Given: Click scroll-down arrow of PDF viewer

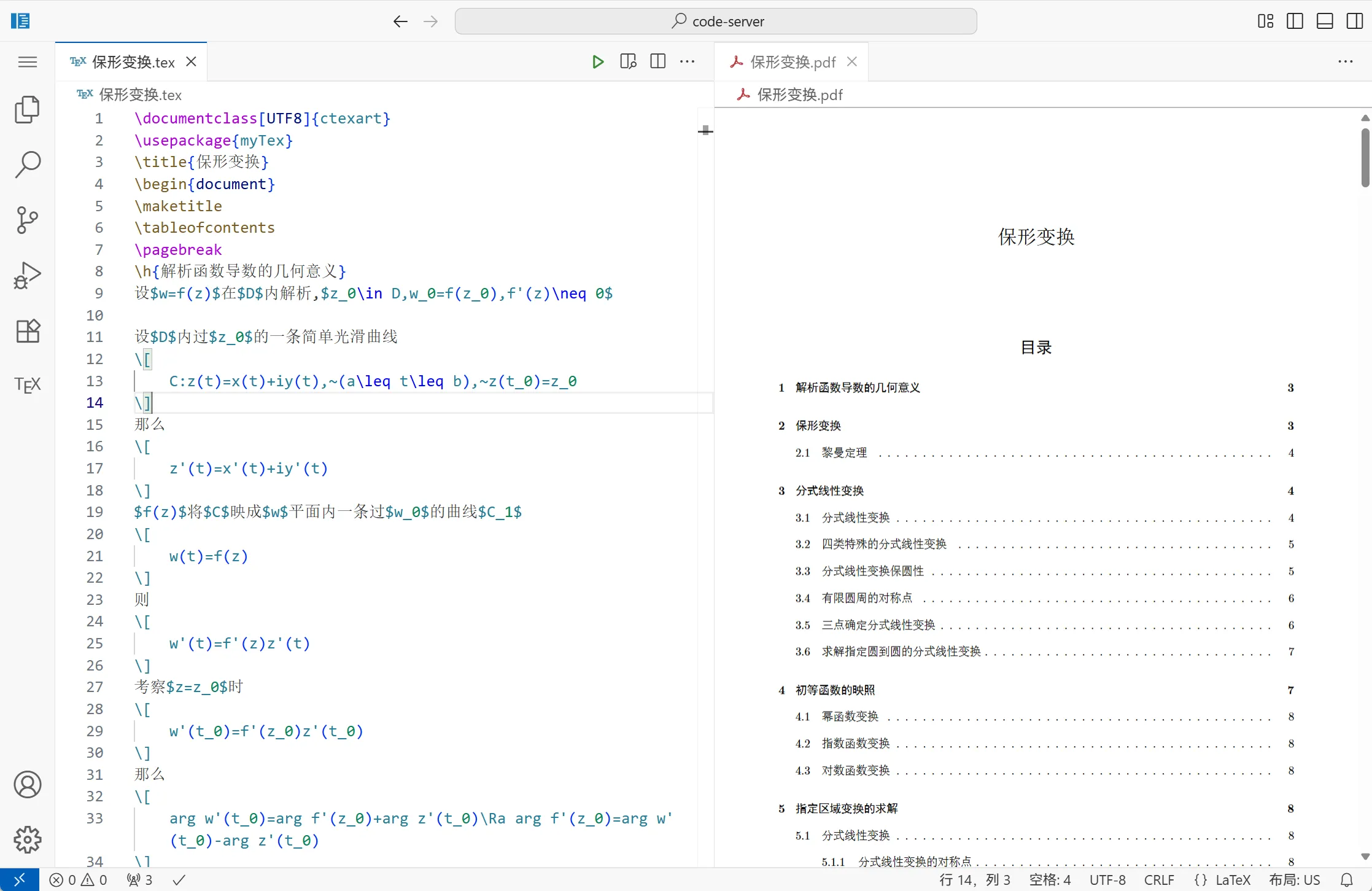Looking at the screenshot, I should tap(1365, 857).
